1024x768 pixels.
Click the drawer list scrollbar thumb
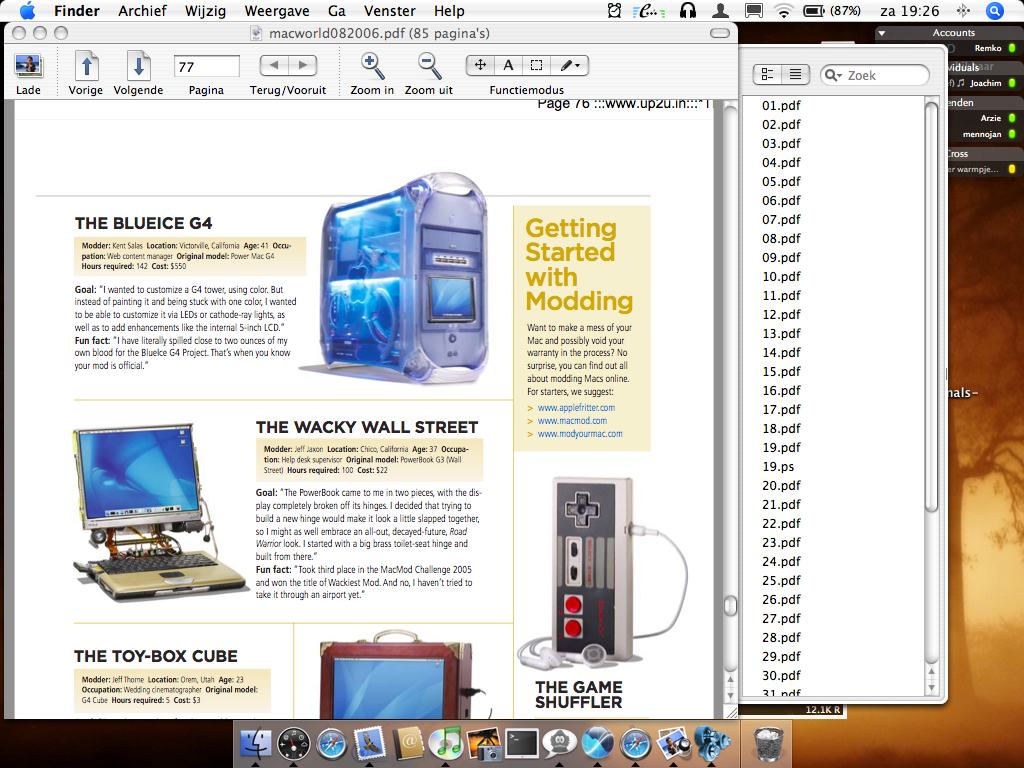click(x=932, y=307)
